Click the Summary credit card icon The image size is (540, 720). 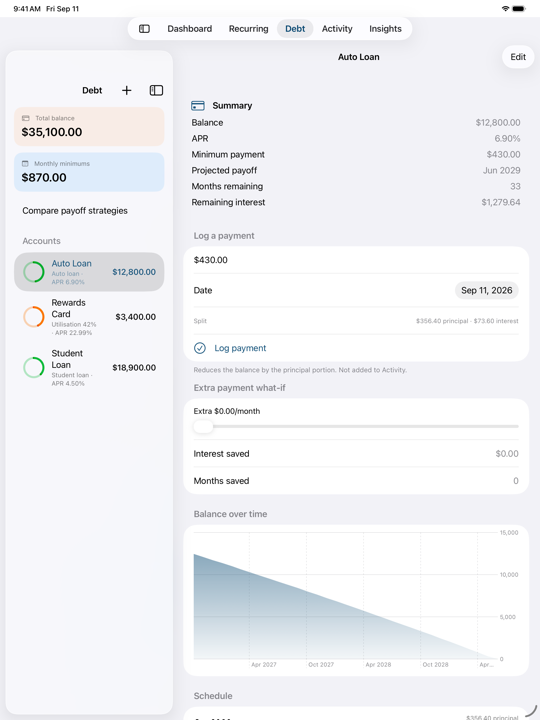[198, 106]
